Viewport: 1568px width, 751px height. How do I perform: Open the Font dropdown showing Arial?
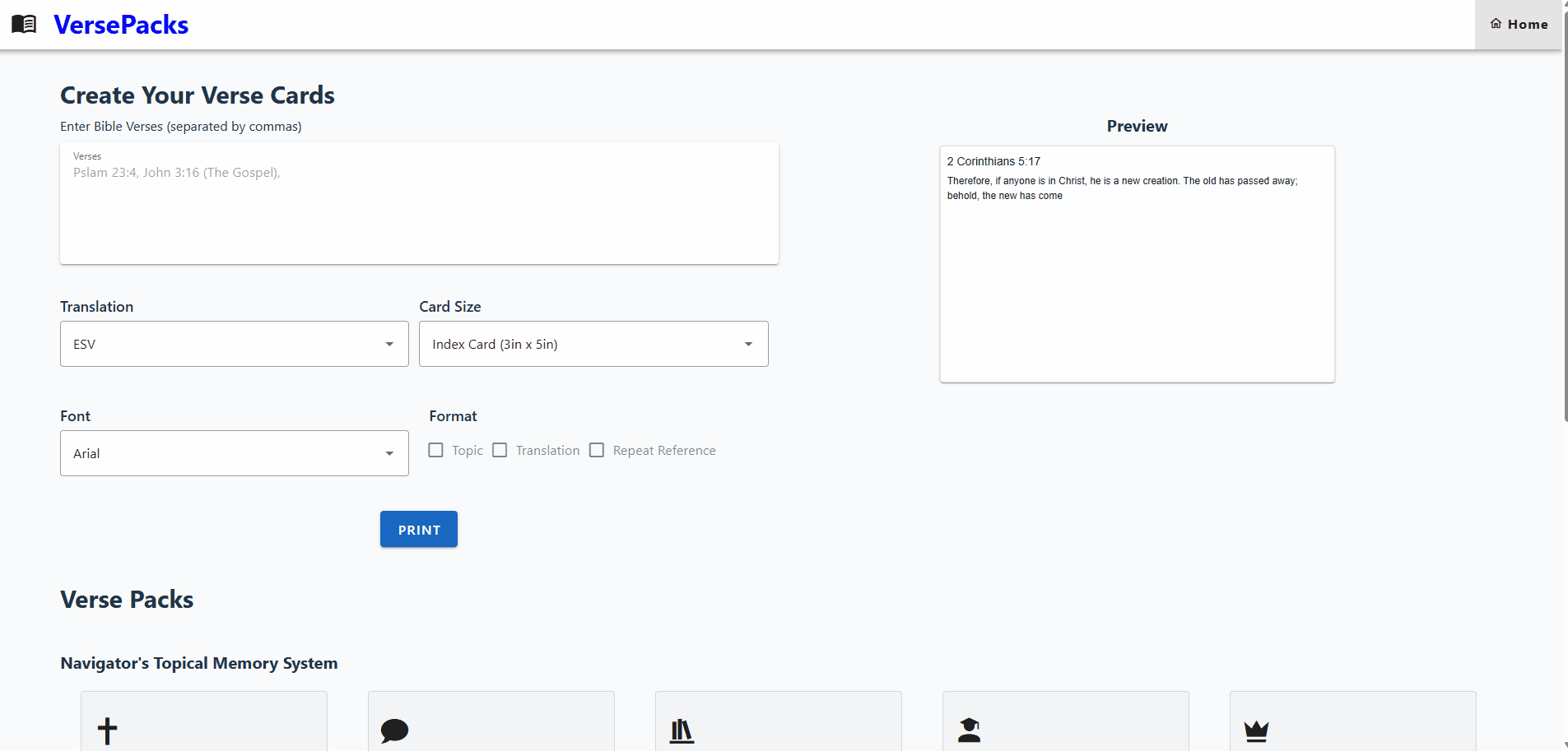pos(234,453)
